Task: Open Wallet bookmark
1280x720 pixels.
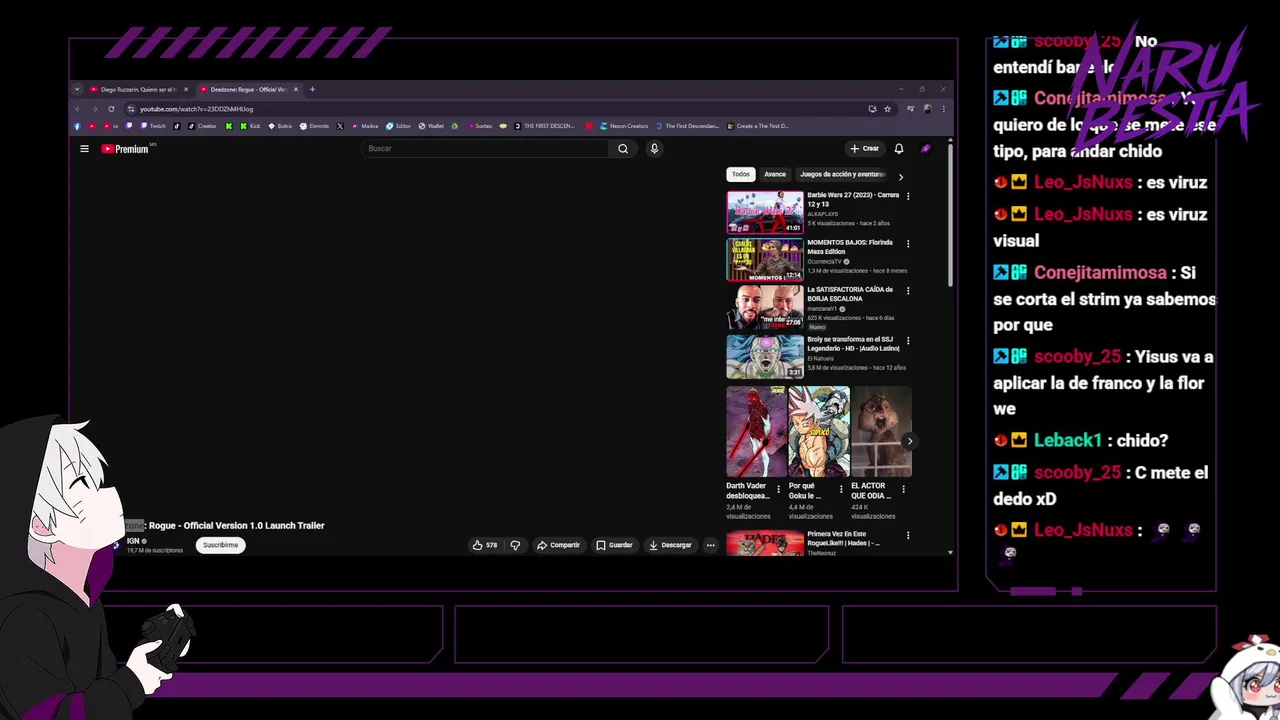Action: [x=431, y=126]
